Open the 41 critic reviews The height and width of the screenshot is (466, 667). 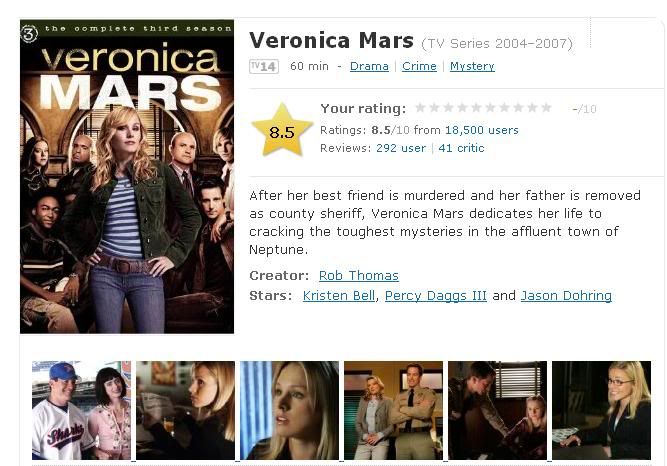[x=462, y=148]
